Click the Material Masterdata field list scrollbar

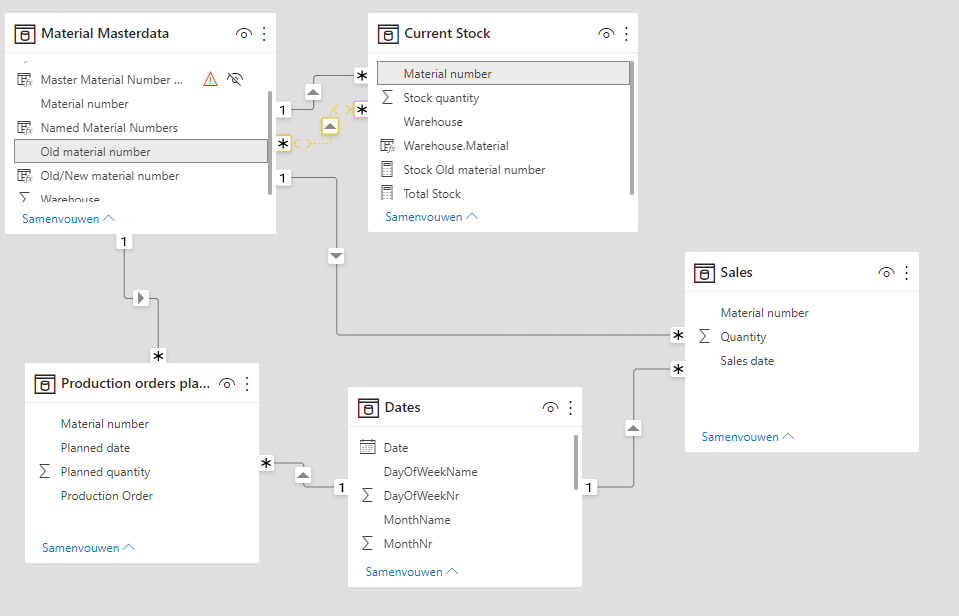click(x=270, y=143)
